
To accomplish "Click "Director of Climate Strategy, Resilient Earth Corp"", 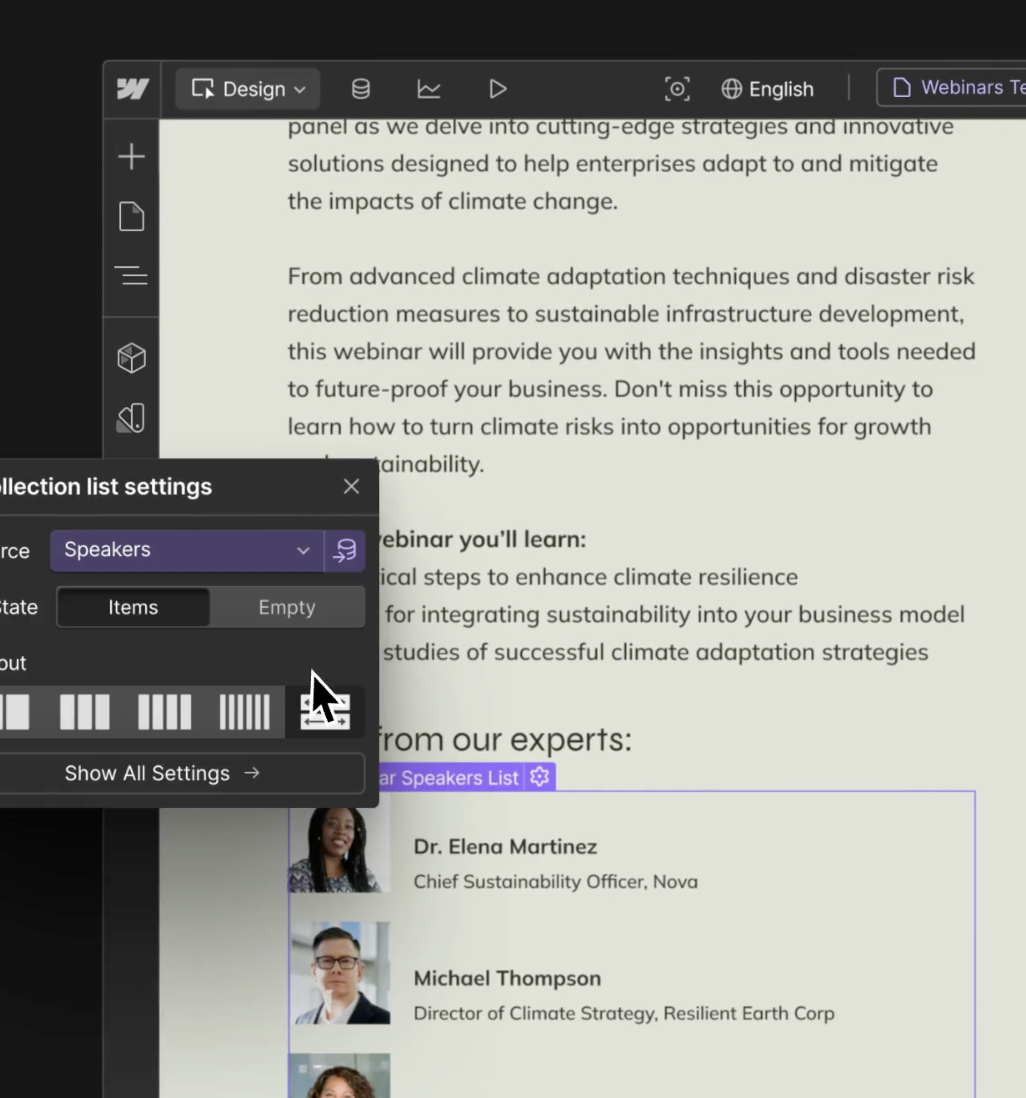I will (x=624, y=1013).
